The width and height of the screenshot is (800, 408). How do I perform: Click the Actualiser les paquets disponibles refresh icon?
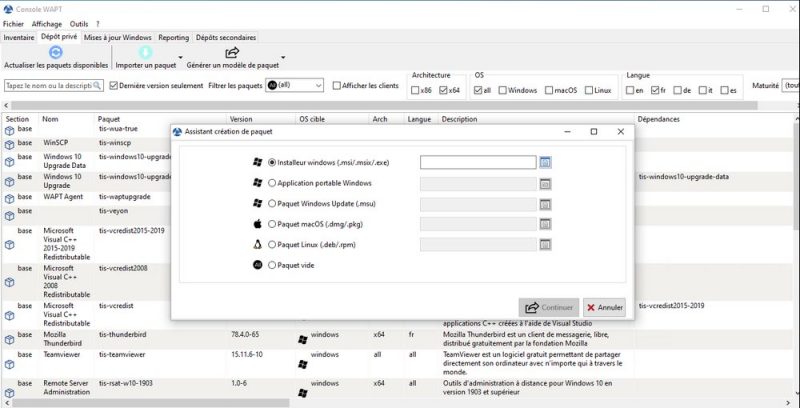coord(56,52)
